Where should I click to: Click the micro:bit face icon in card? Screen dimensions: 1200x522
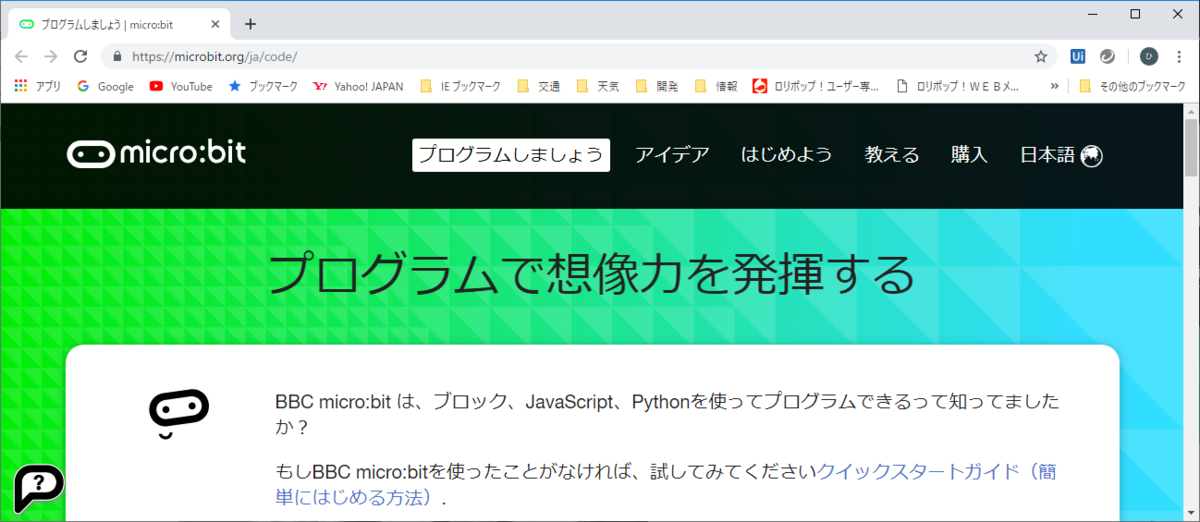point(179,414)
